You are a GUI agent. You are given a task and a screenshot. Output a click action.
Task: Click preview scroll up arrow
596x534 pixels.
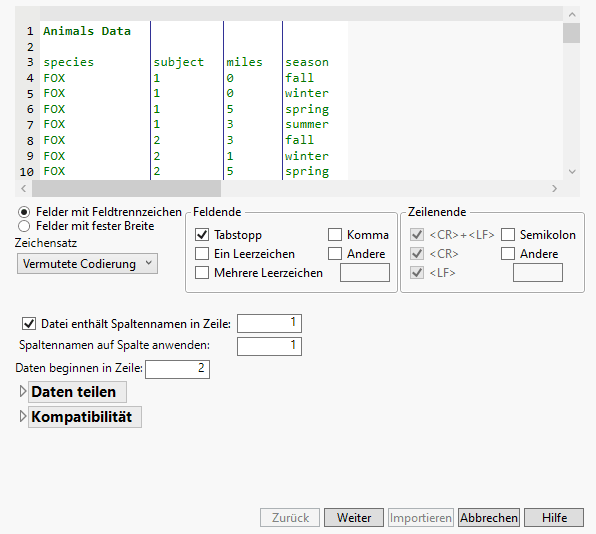(x=572, y=14)
